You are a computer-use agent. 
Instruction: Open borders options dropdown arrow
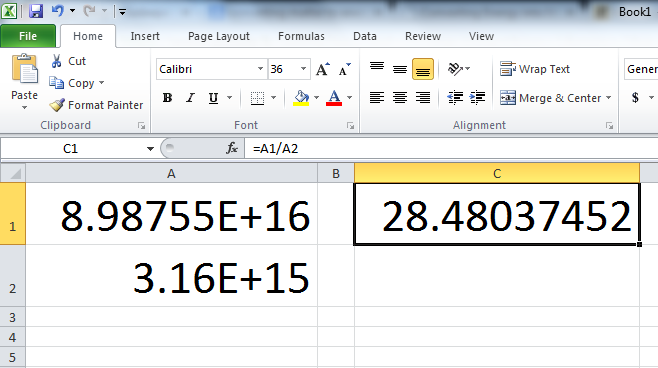pyautogui.click(x=274, y=98)
